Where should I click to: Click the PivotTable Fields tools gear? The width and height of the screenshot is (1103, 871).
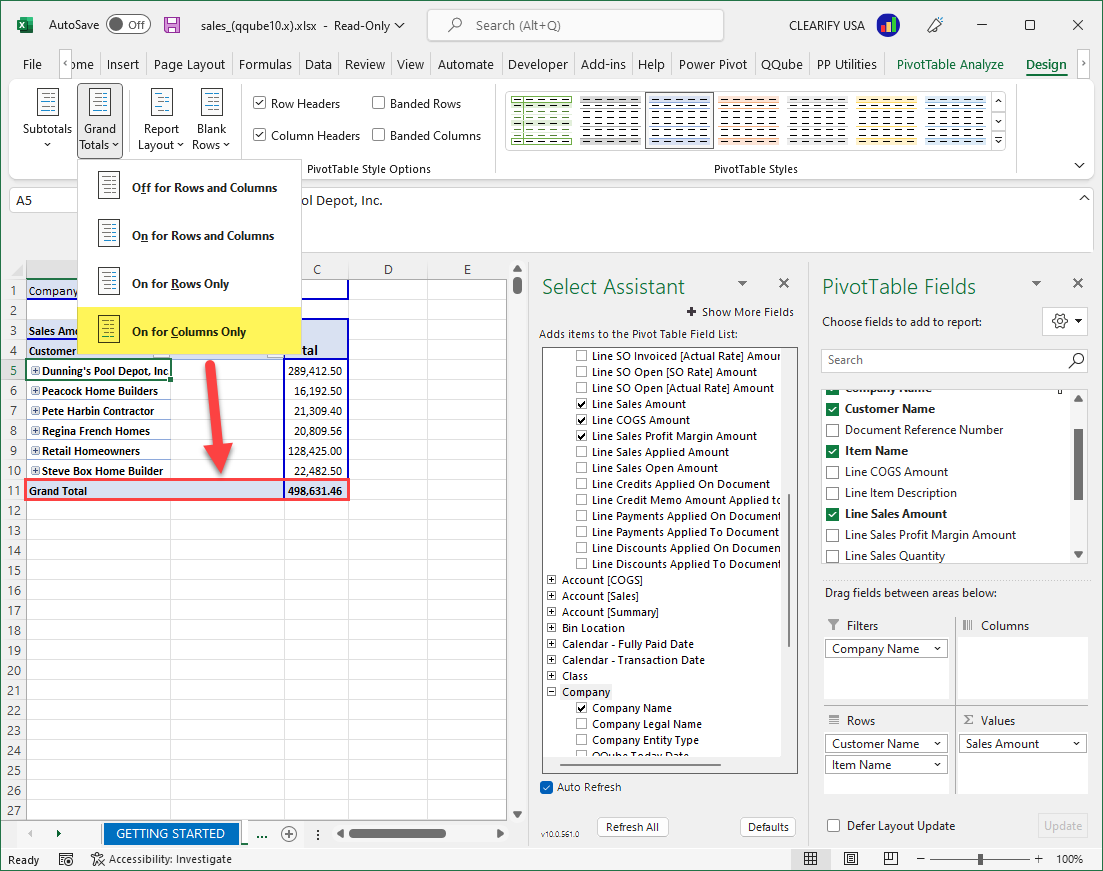click(1065, 322)
